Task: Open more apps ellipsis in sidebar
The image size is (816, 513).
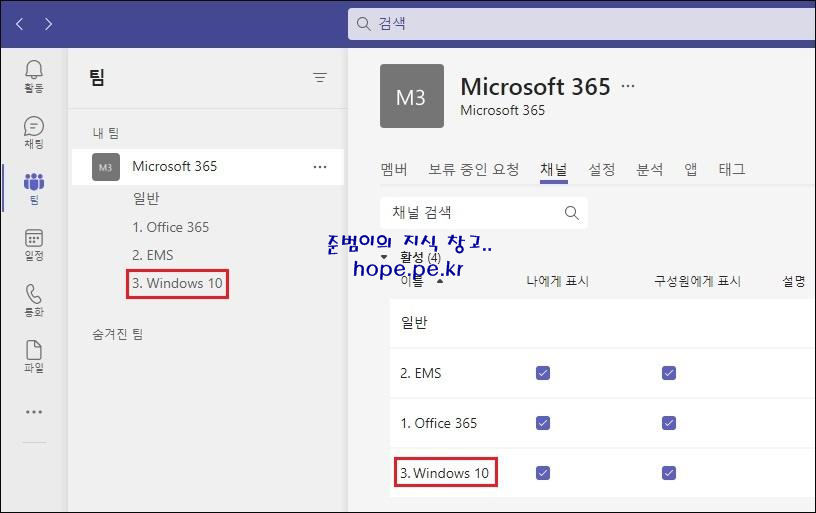Action: [x=34, y=412]
